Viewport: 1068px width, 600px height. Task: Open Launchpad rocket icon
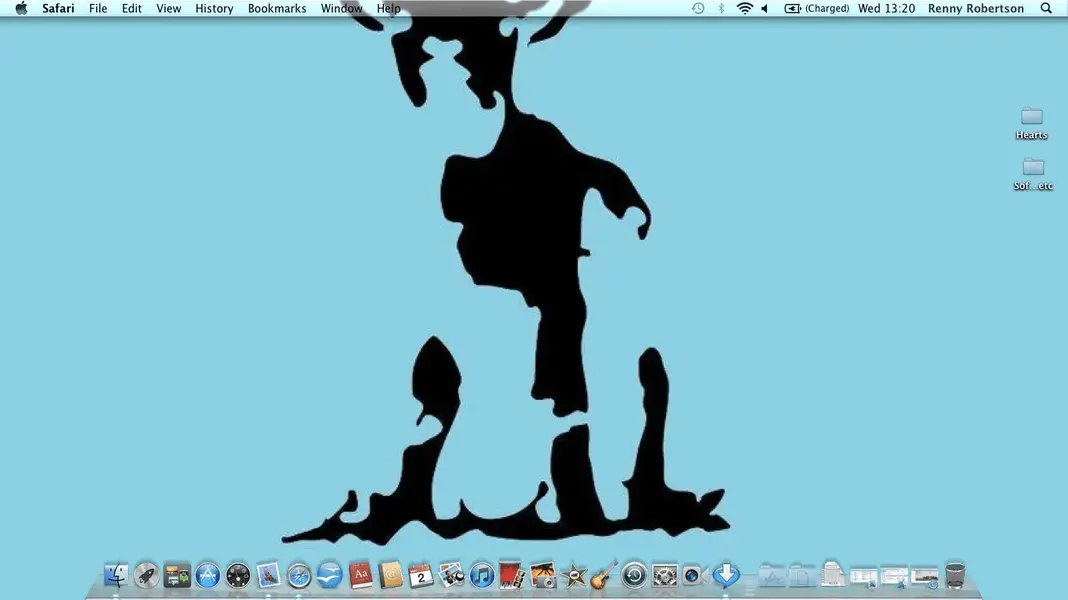pos(147,575)
